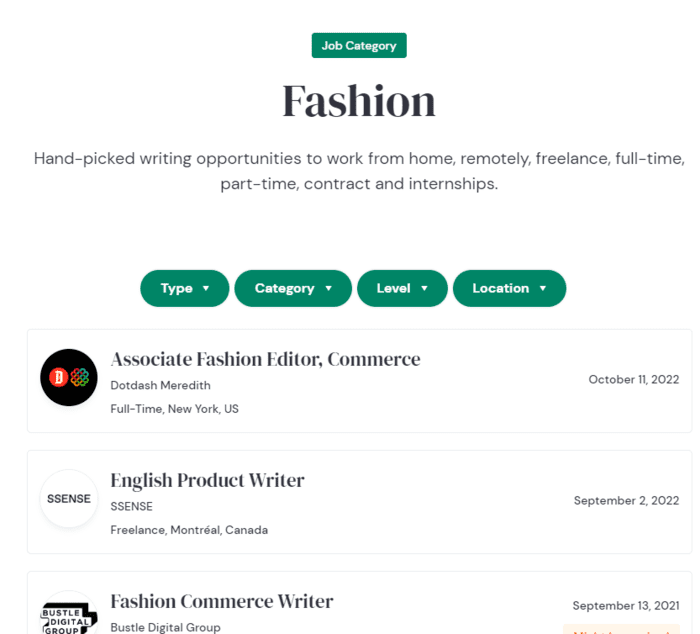700x634 pixels.
Task: Click the Dotdash Meredith company name
Action: click(x=160, y=385)
